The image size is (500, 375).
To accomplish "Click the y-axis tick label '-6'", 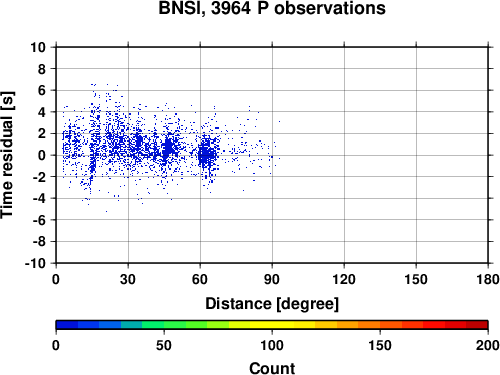I will click(39, 220).
